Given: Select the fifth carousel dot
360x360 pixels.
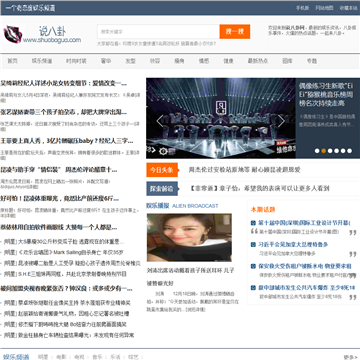Looking at the screenshot, I should 343,151.
